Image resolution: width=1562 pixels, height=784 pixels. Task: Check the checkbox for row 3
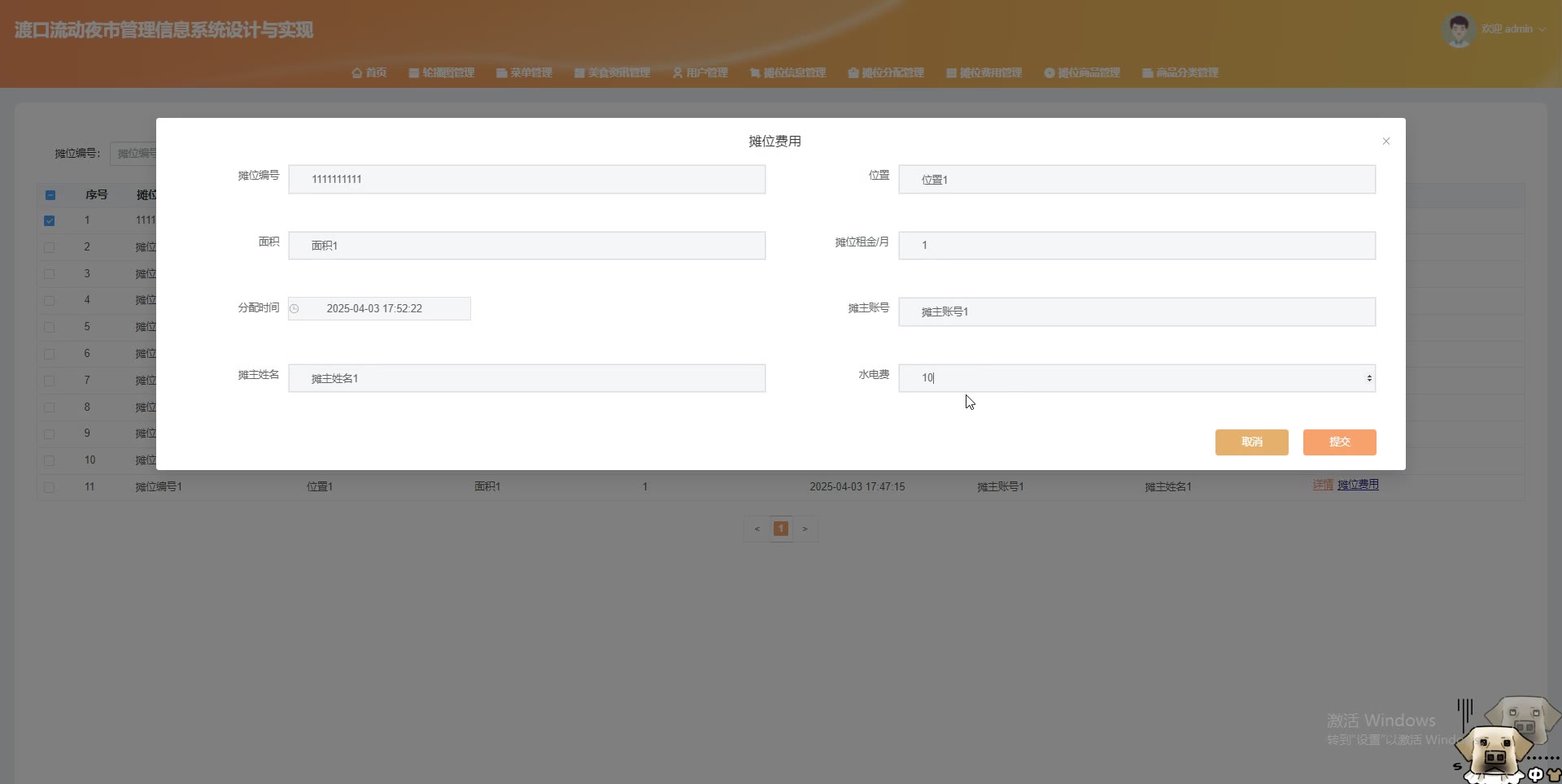[50, 274]
